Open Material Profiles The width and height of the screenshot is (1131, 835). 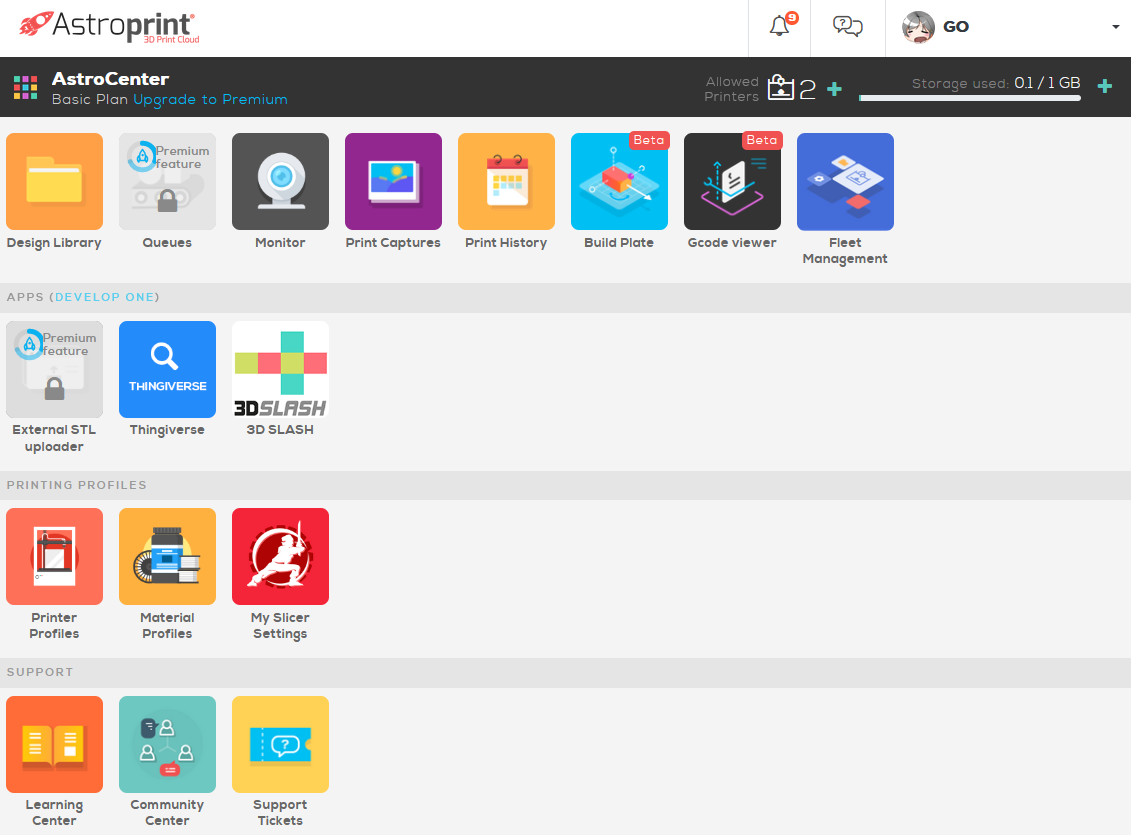coord(167,556)
